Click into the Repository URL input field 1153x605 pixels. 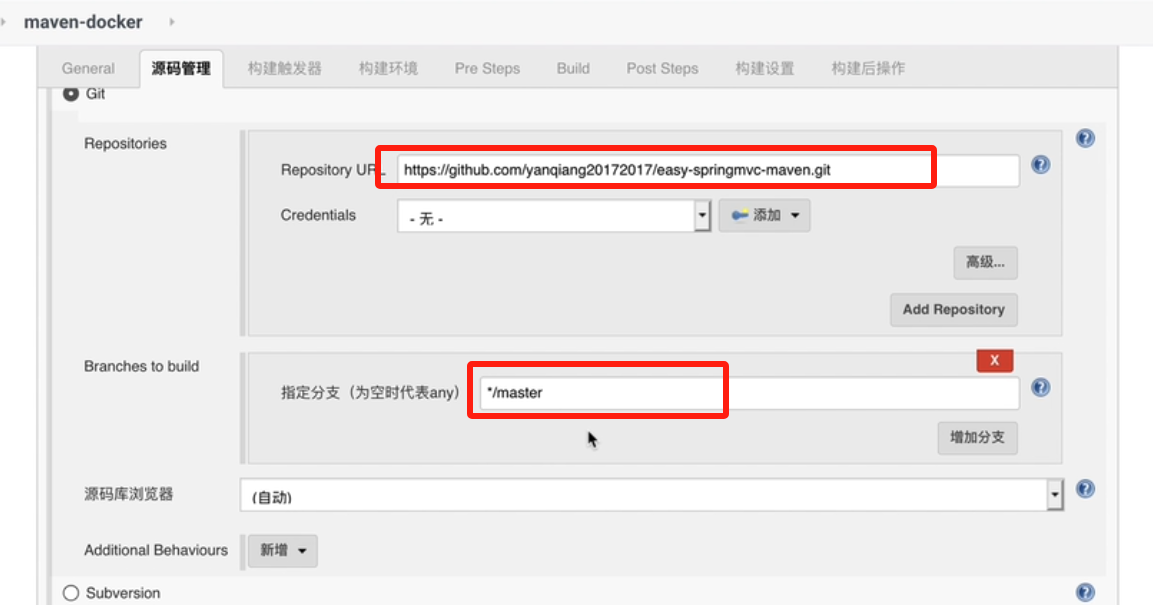tap(706, 170)
